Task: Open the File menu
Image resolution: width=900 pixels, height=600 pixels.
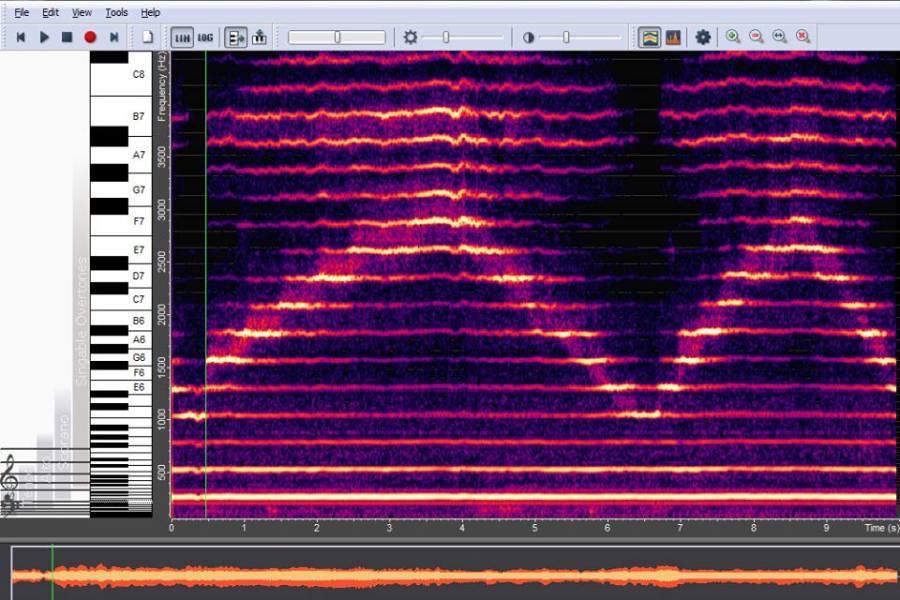Action: (x=21, y=12)
